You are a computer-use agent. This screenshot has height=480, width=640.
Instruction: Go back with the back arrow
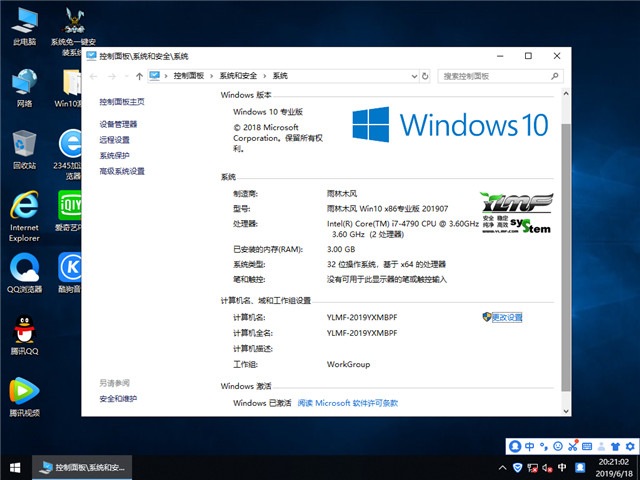[x=94, y=76]
